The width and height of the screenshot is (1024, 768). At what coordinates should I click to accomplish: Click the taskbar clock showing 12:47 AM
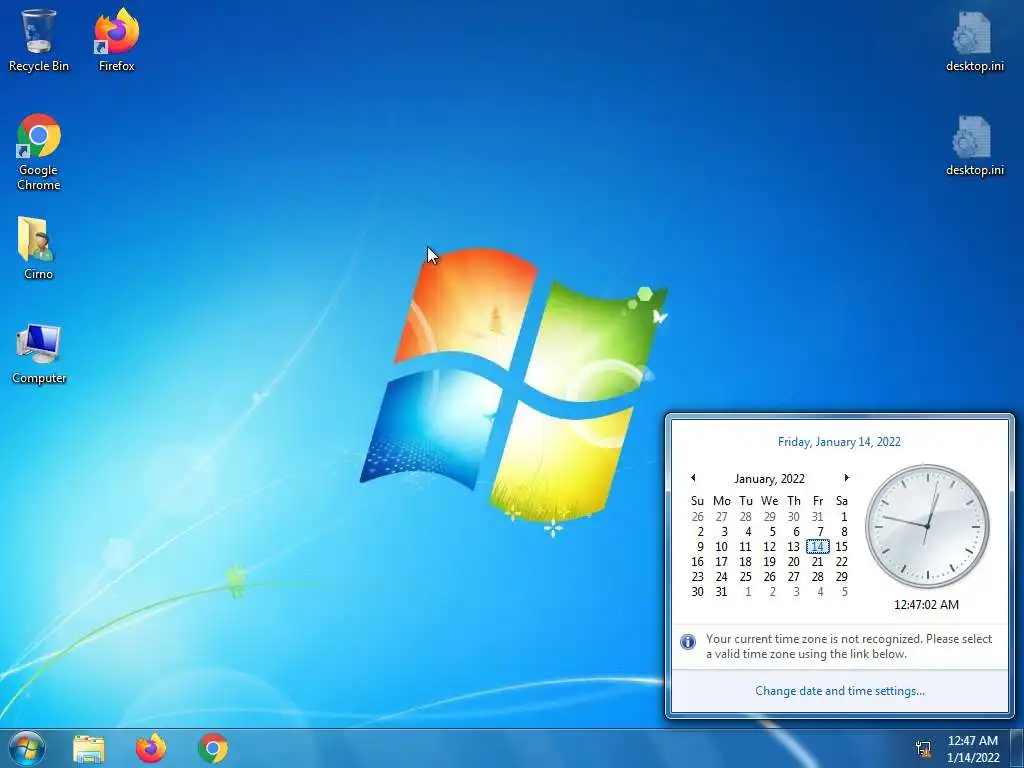pos(973,748)
